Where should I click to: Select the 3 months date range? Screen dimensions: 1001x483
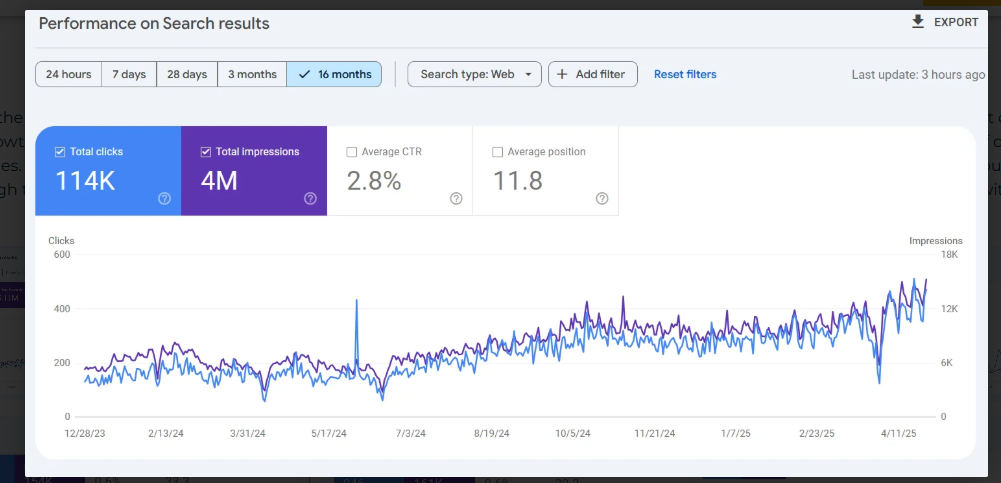[x=252, y=74]
